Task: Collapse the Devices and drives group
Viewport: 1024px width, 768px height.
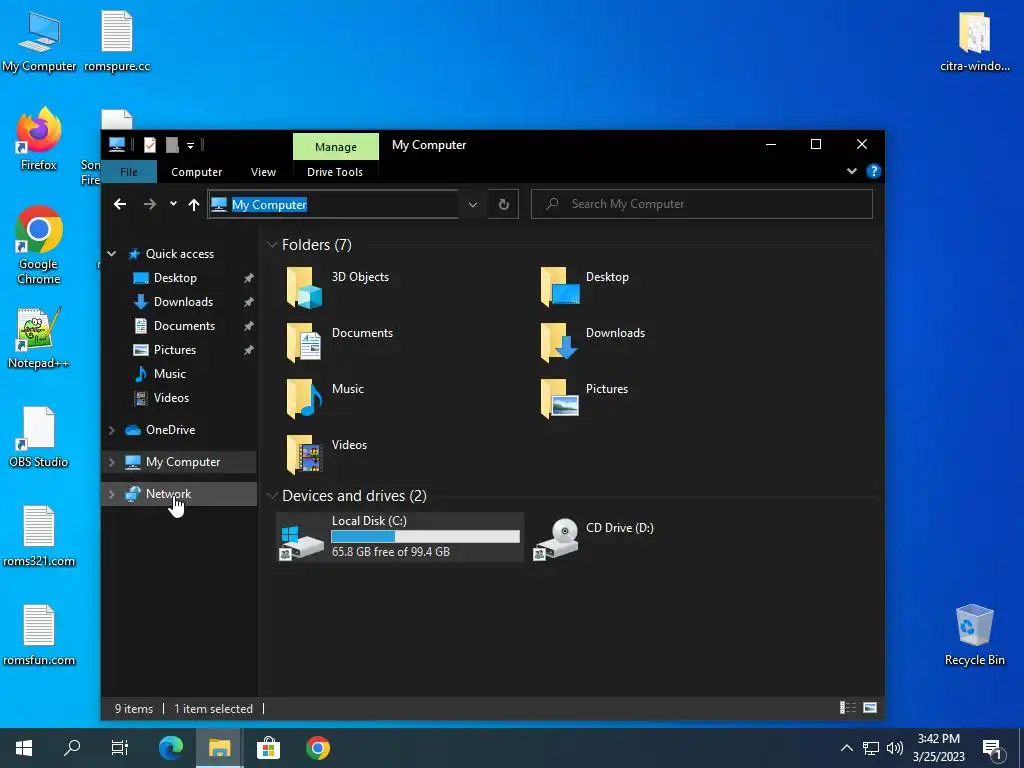Action: click(x=272, y=496)
